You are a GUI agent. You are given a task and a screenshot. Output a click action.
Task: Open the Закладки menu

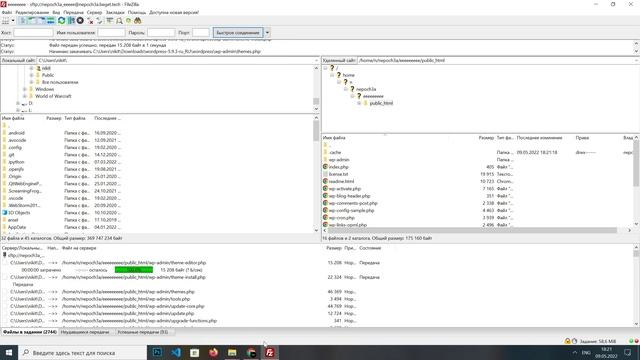pyautogui.click(x=115, y=12)
